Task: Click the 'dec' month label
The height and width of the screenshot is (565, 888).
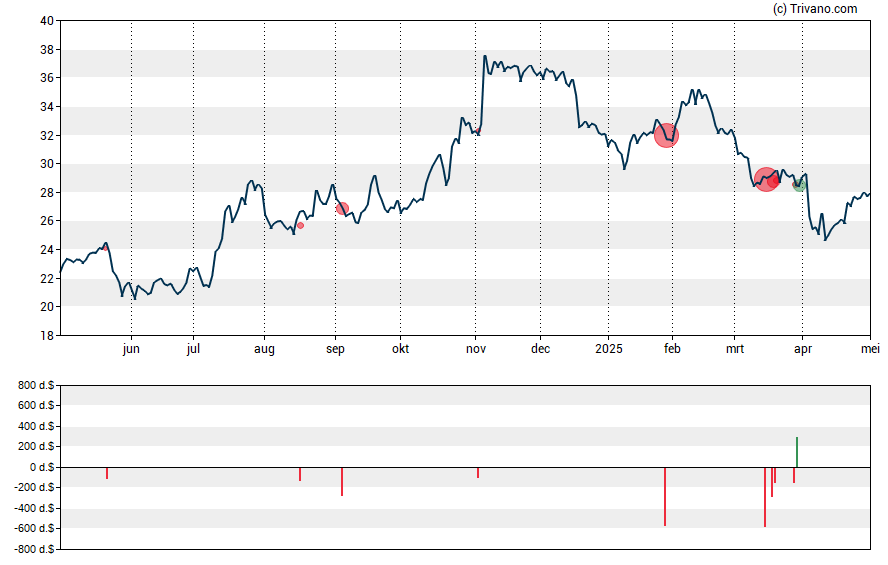Action: click(x=540, y=349)
